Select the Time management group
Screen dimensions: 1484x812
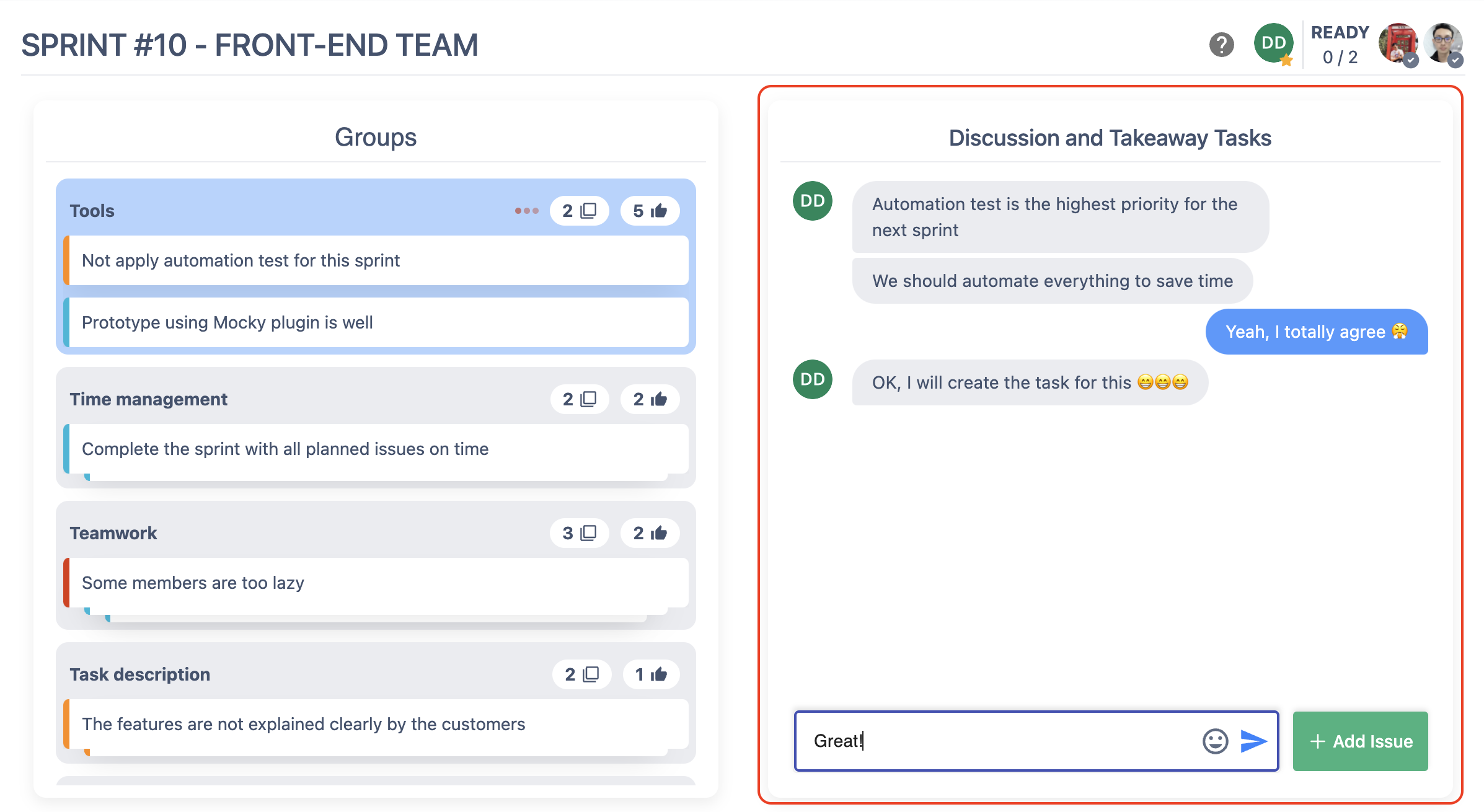[149, 399]
